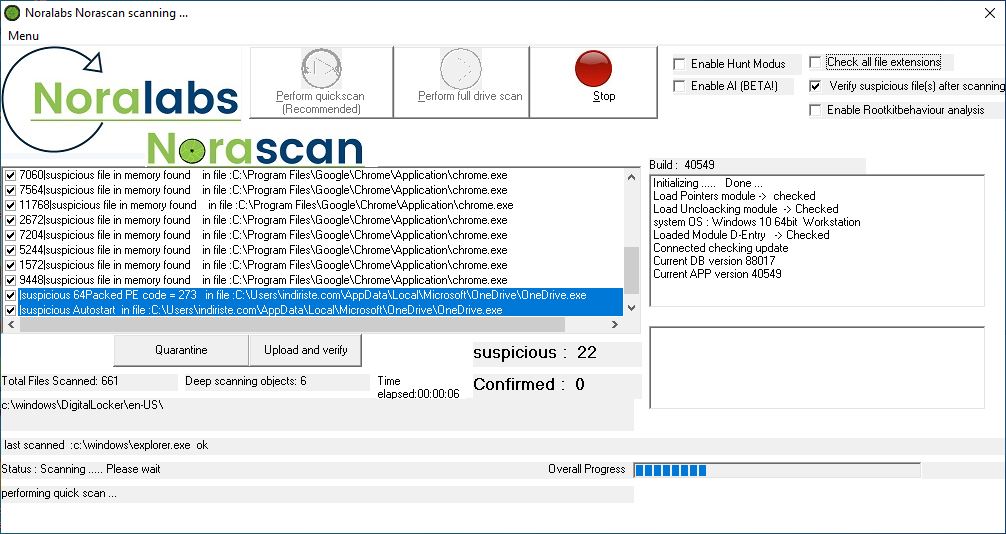Uncheck the suspicious Autostart OneDrive checkbox
The width and height of the screenshot is (1006, 534).
coord(10,310)
